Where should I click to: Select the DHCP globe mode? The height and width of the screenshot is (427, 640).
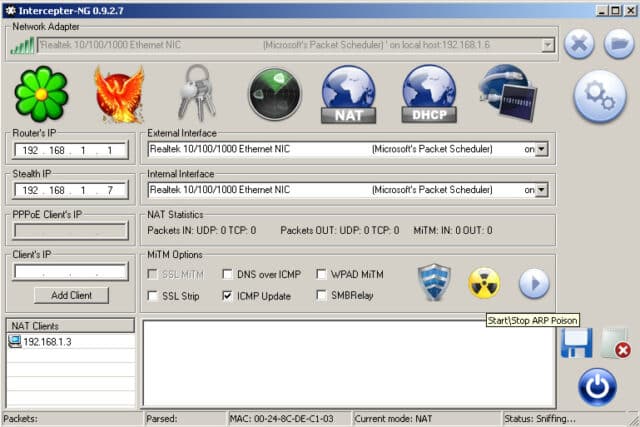[x=429, y=94]
